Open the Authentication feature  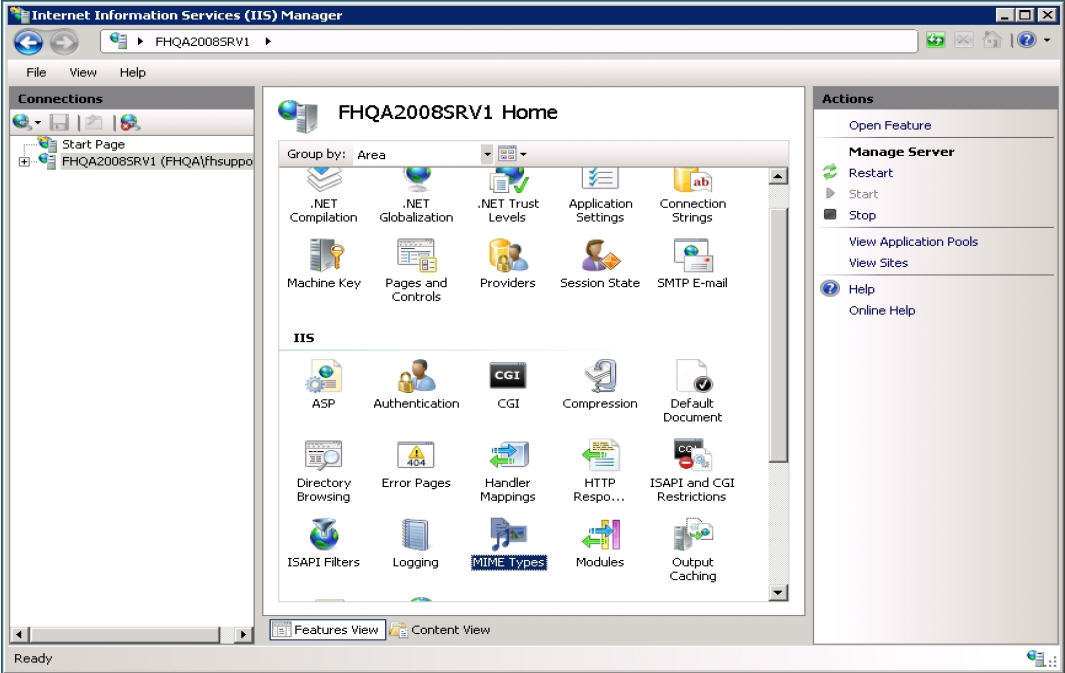pyautogui.click(x=416, y=384)
